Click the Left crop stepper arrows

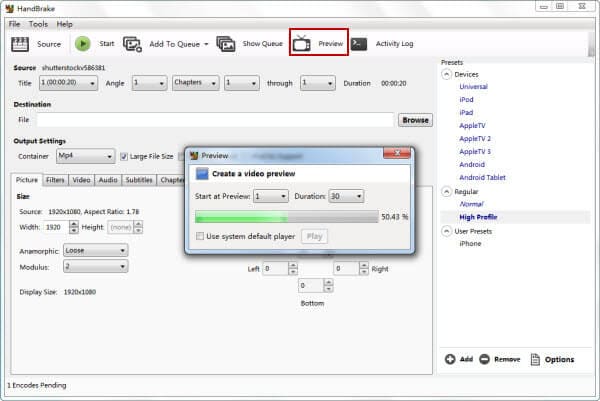point(293,269)
